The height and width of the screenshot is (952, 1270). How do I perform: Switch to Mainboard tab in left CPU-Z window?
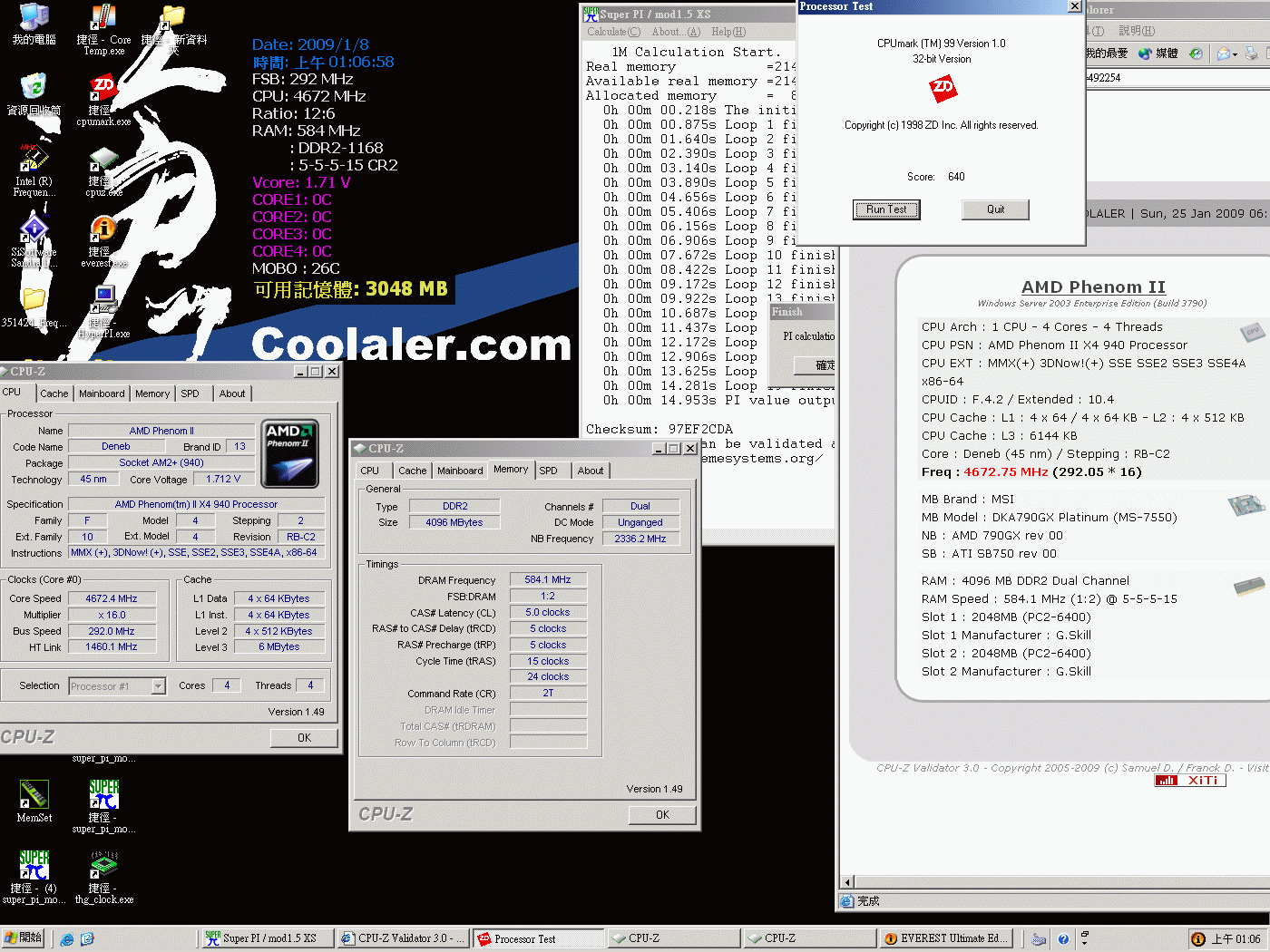tap(102, 393)
